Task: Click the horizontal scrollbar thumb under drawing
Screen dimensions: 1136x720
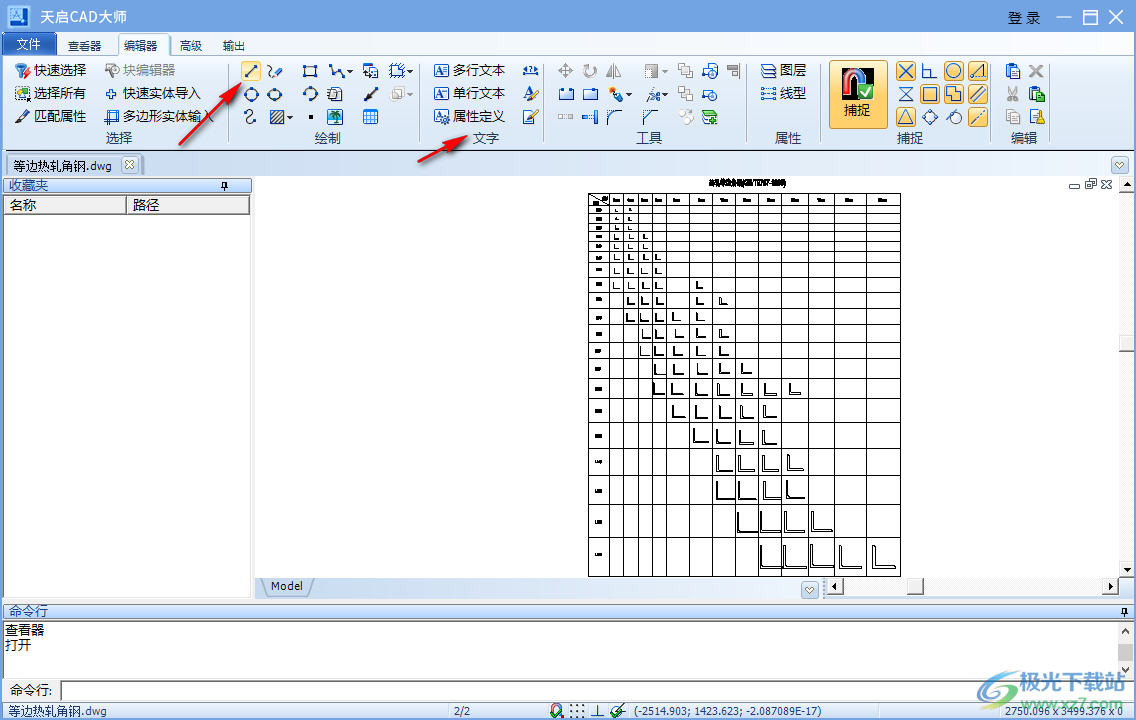Action: pyautogui.click(x=915, y=586)
